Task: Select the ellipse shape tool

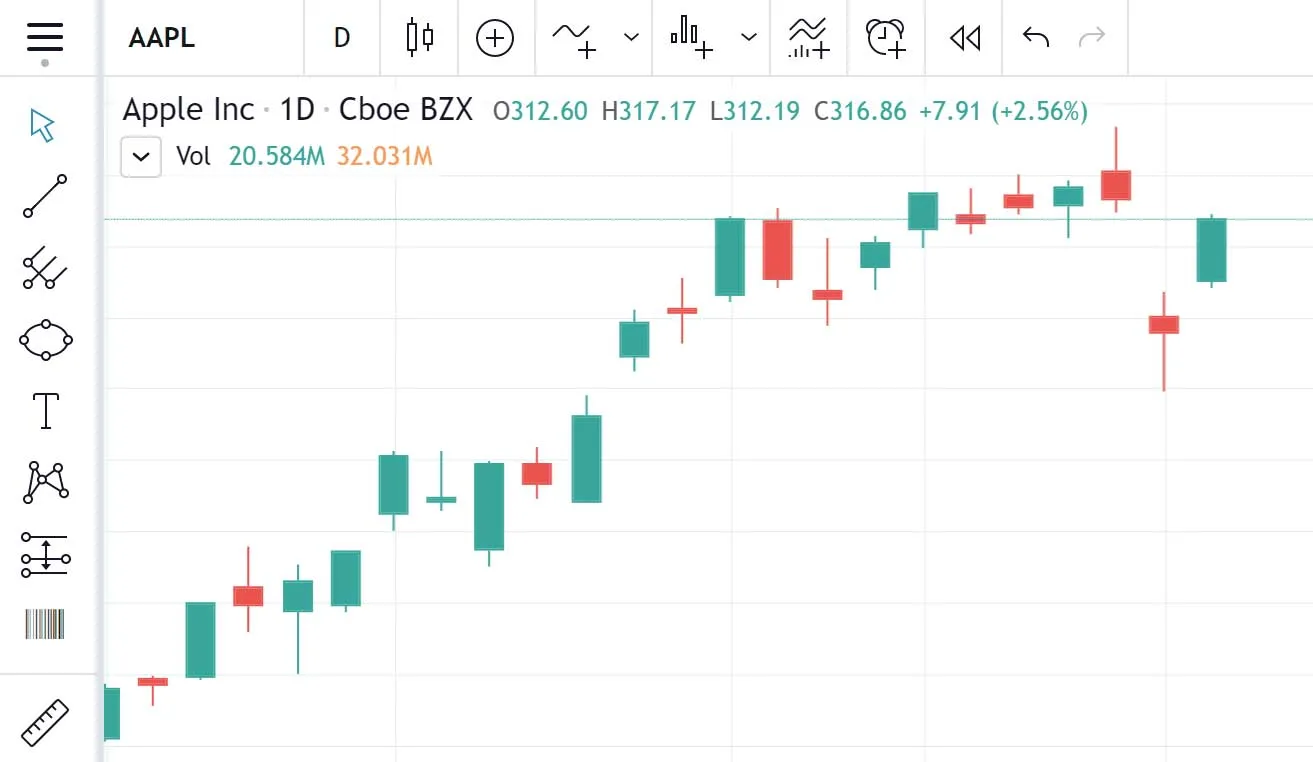Action: tap(45, 340)
